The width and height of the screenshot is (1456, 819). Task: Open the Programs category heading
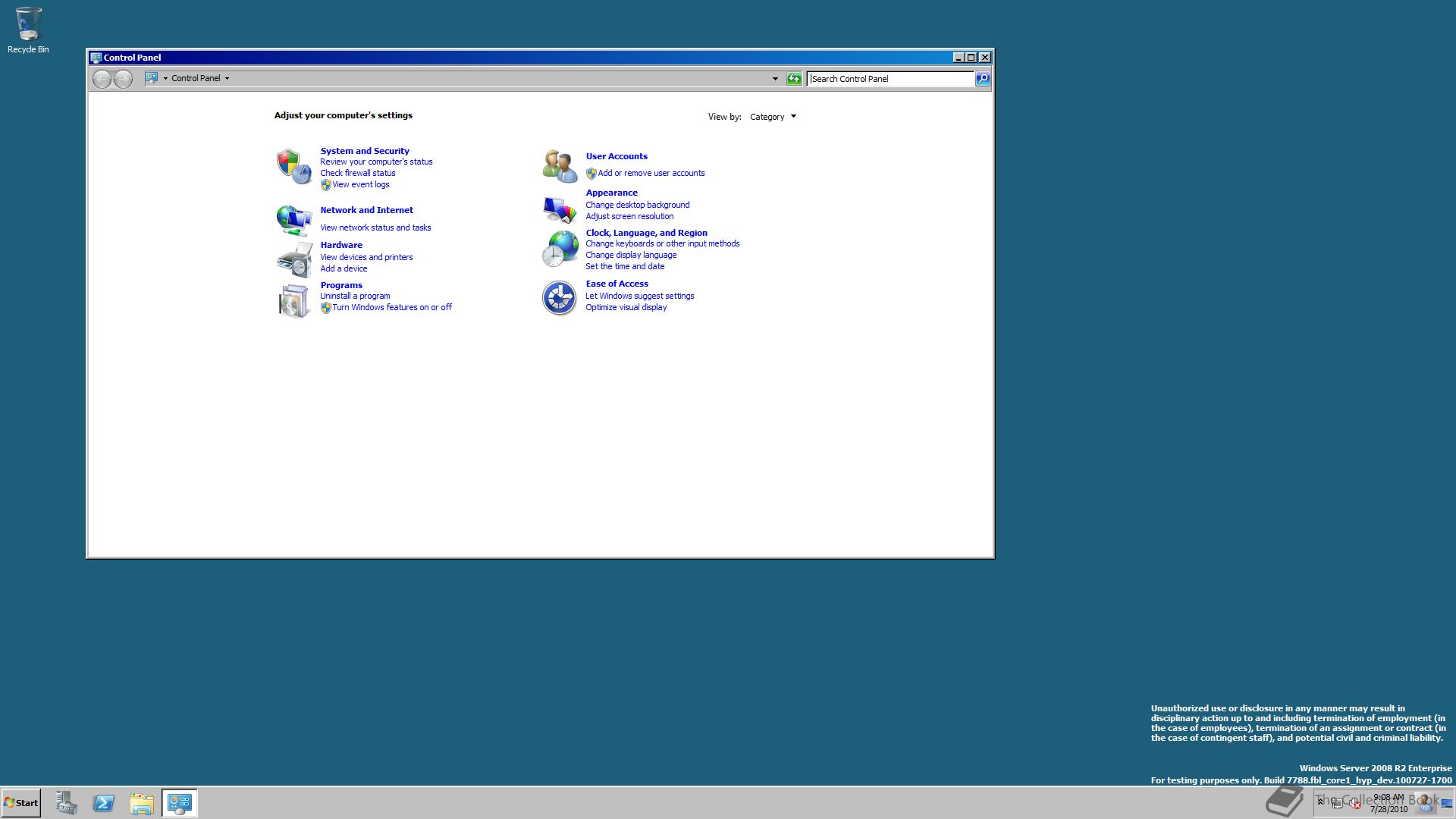[x=341, y=285]
